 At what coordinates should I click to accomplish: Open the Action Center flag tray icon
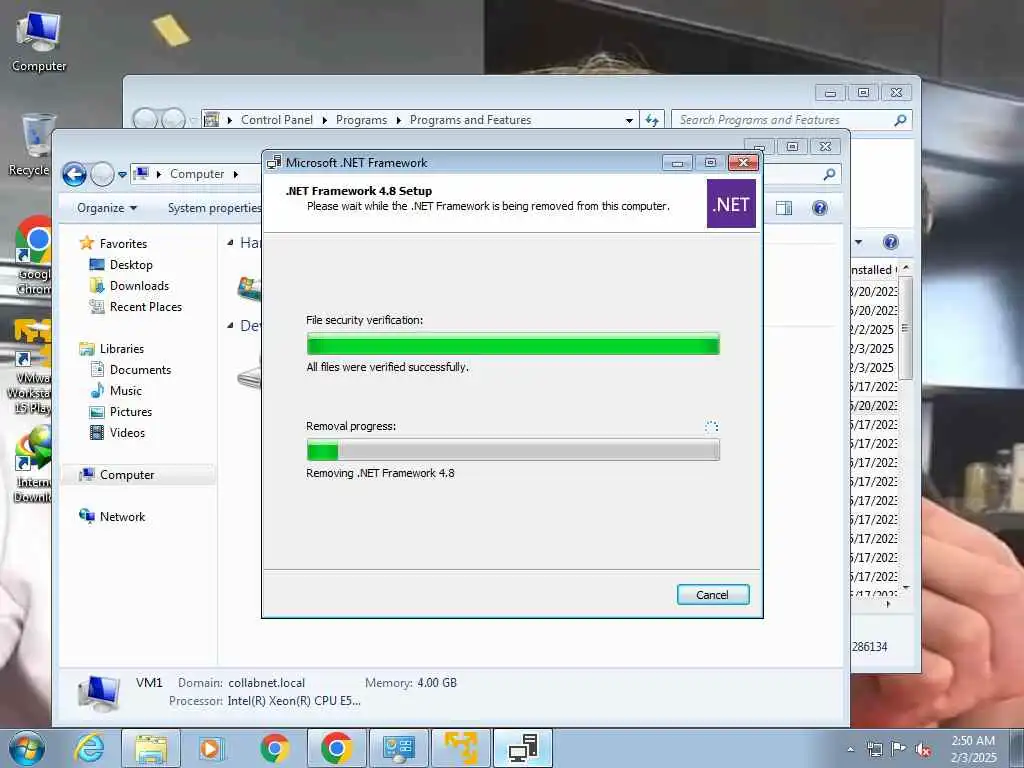tap(898, 749)
